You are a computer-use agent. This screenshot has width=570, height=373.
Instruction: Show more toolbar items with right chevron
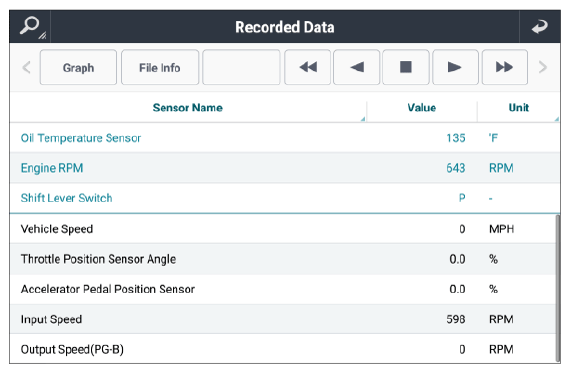[x=542, y=67]
